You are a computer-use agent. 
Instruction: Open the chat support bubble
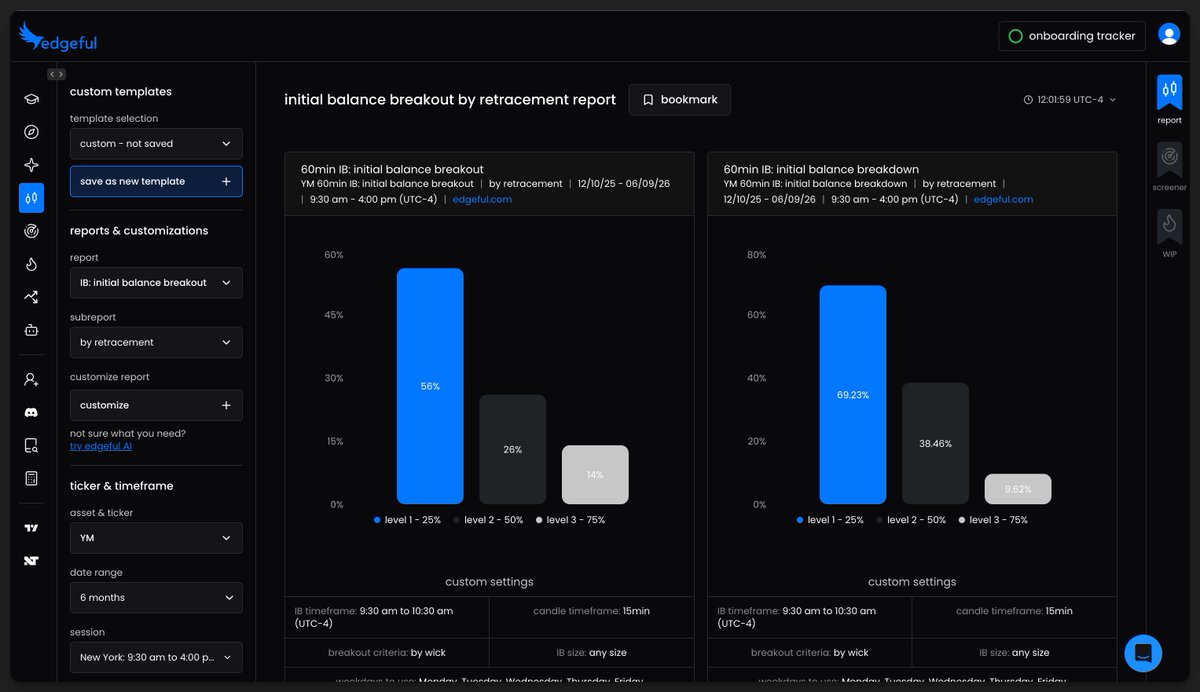(x=1143, y=653)
